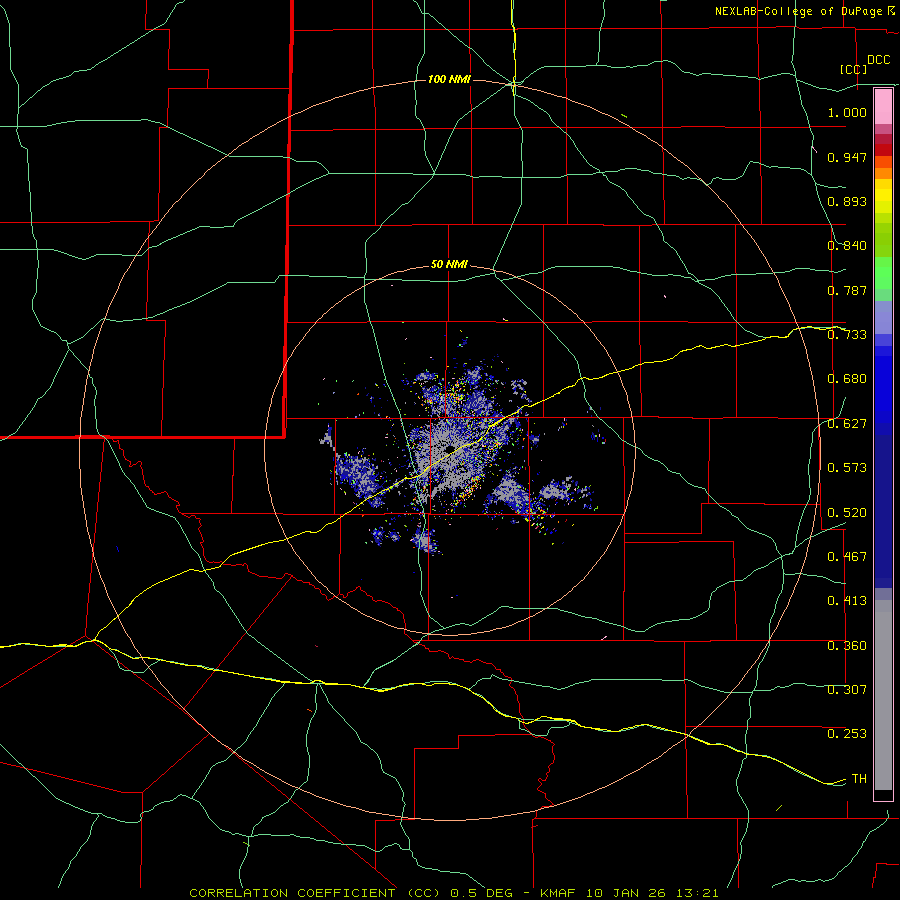
Task: Pick the red segment of the color bar
Action: pyautogui.click(x=883, y=150)
